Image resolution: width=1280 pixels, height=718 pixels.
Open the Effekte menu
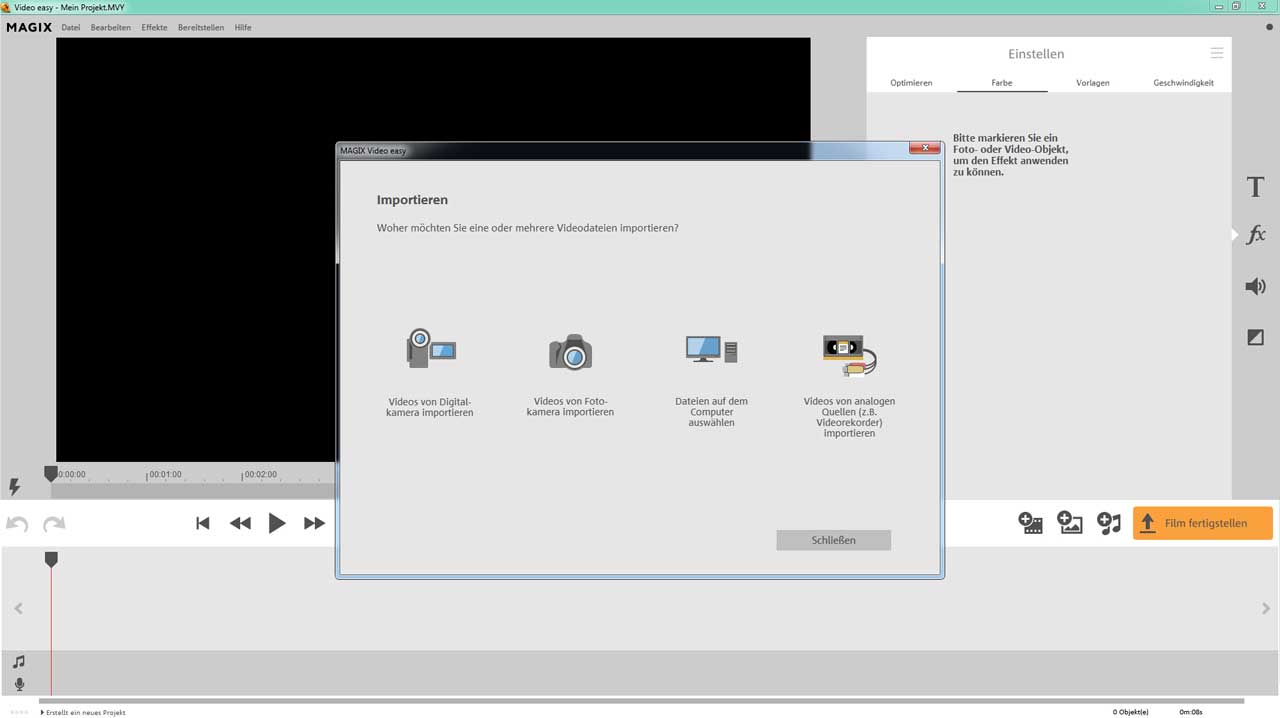coord(154,28)
